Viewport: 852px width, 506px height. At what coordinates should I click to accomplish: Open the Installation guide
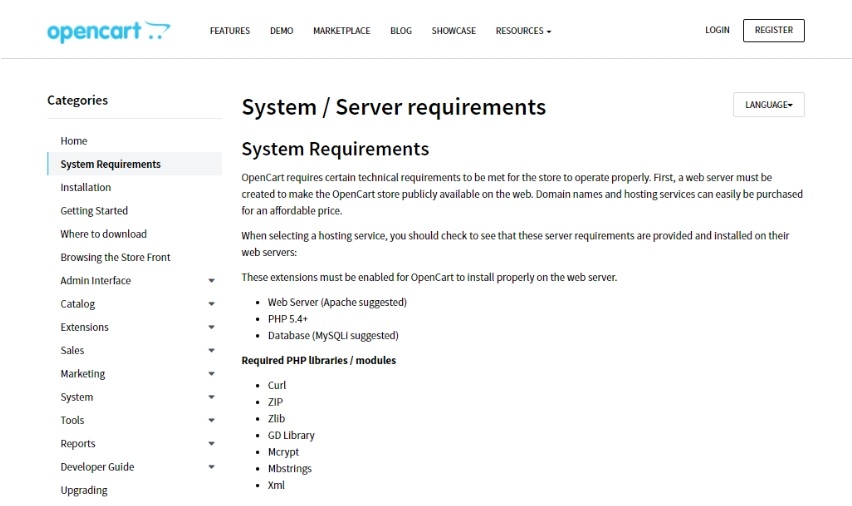85,188
